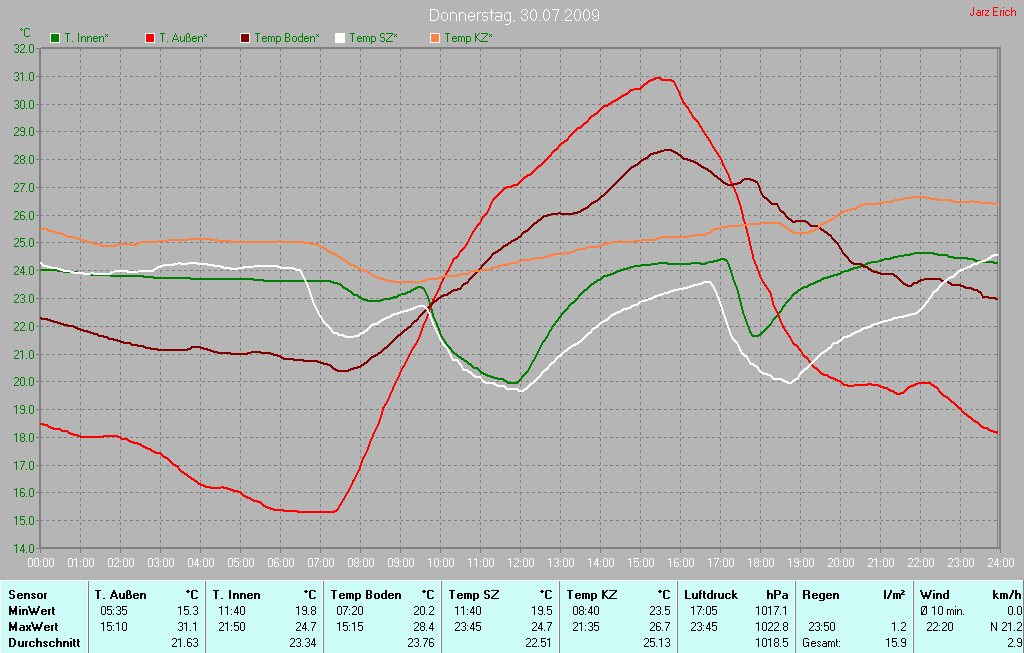Select the T. Innen* legend label

86,38
